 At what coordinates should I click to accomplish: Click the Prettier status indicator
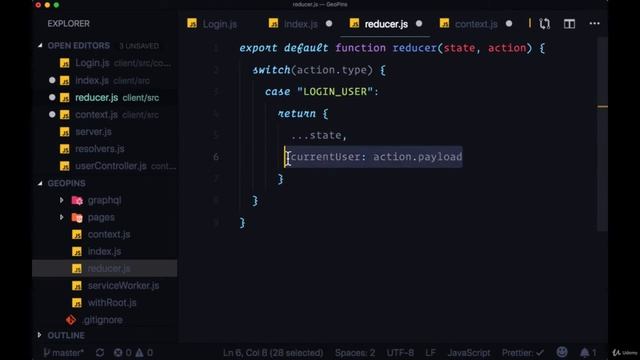[523, 353]
